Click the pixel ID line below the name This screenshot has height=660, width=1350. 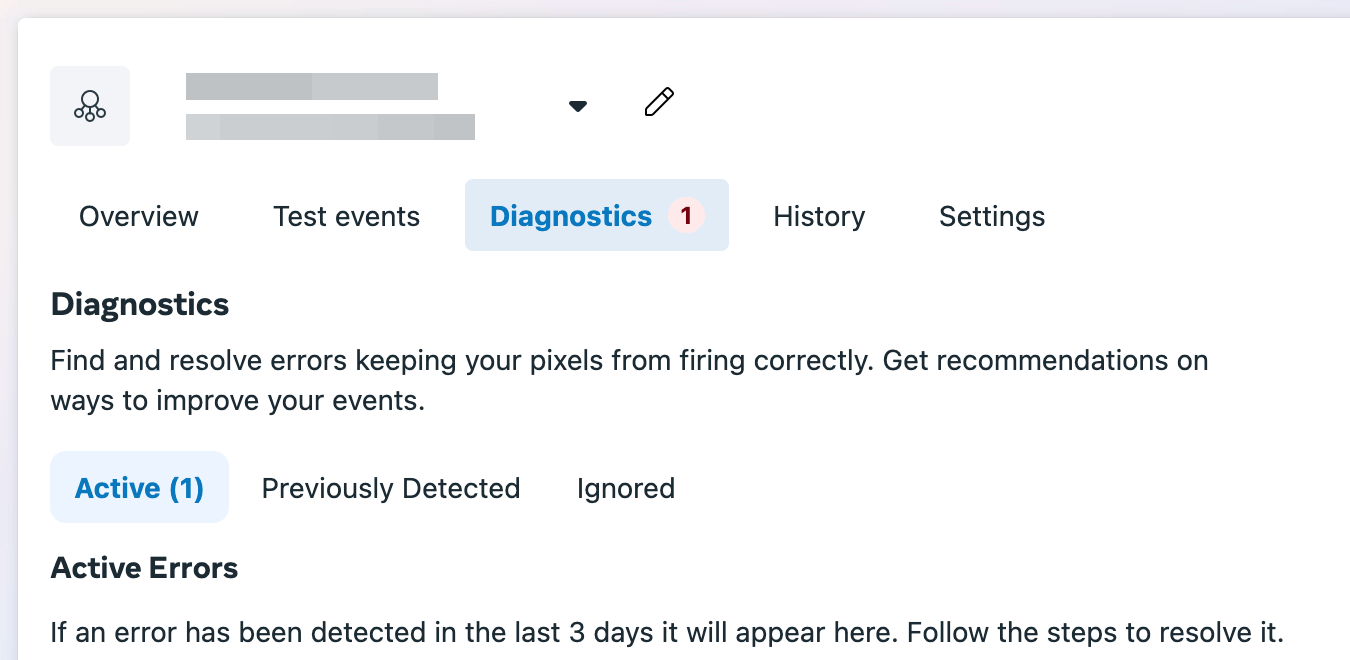point(330,126)
